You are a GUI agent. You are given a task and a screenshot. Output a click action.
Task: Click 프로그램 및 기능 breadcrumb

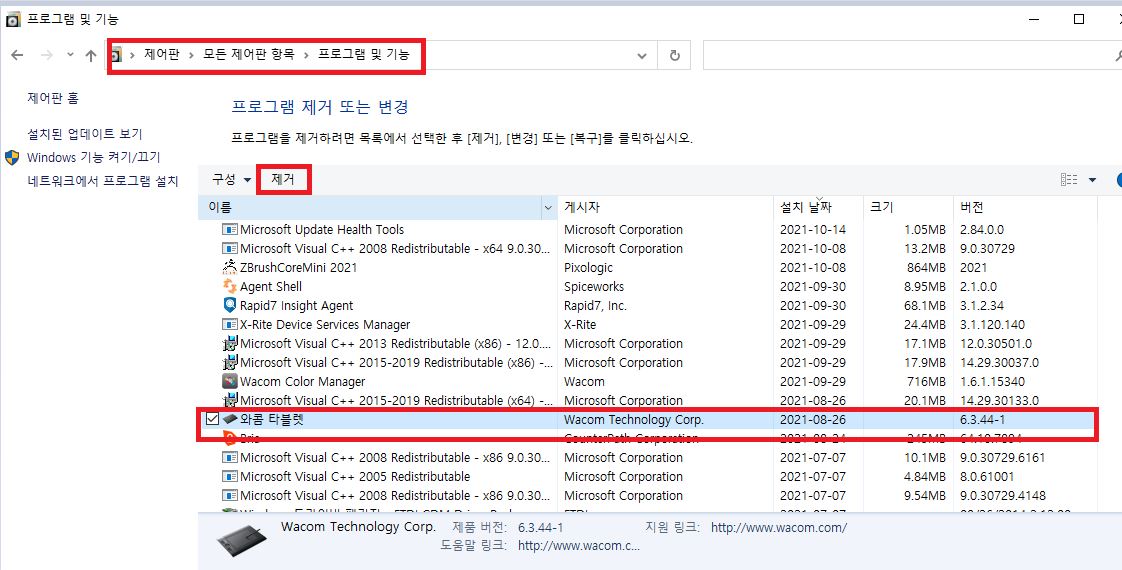(x=364, y=54)
